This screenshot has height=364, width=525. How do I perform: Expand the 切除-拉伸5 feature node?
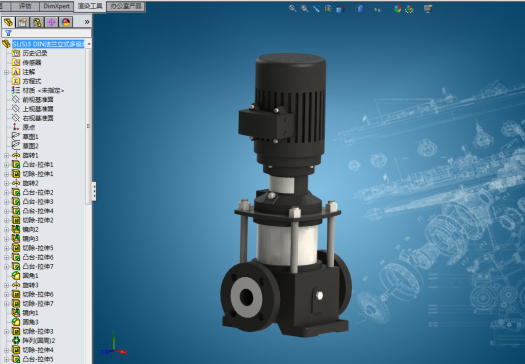[x=6, y=248]
